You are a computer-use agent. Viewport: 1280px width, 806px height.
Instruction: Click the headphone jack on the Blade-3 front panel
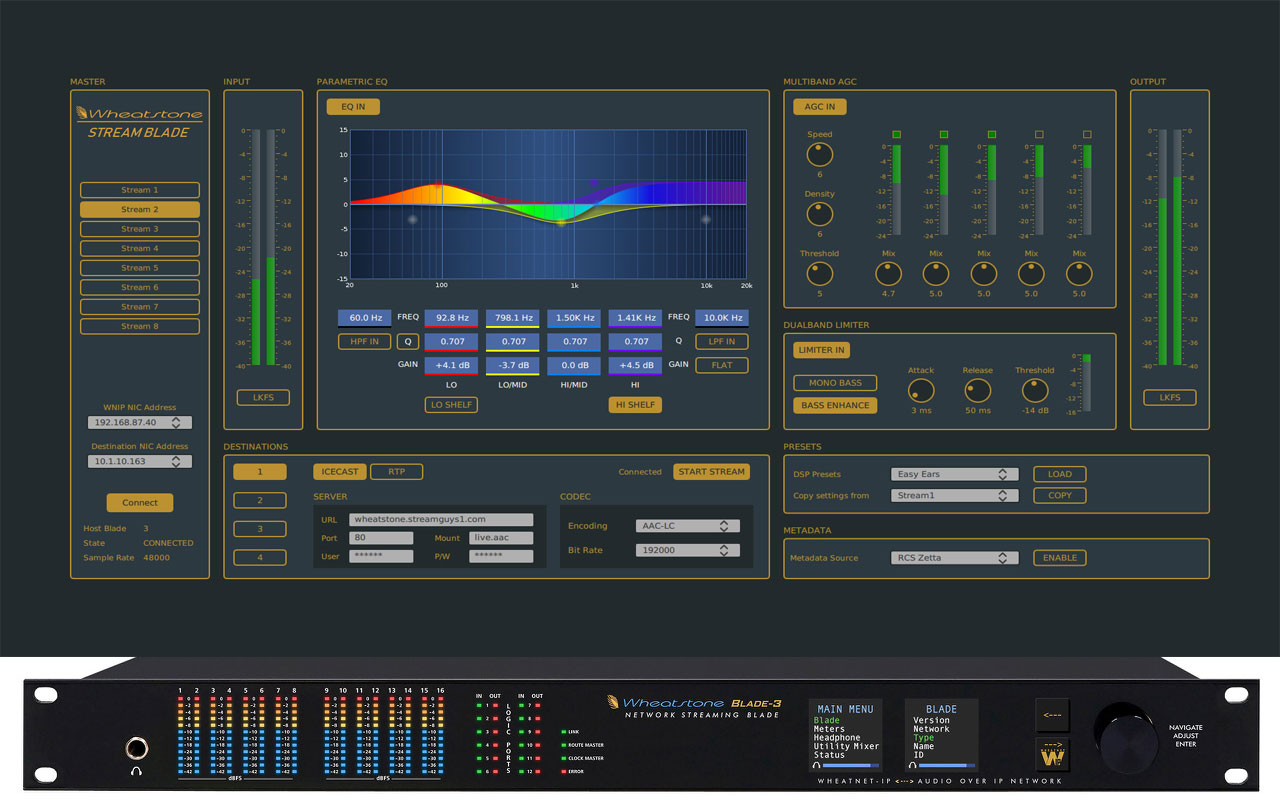pyautogui.click(x=136, y=748)
